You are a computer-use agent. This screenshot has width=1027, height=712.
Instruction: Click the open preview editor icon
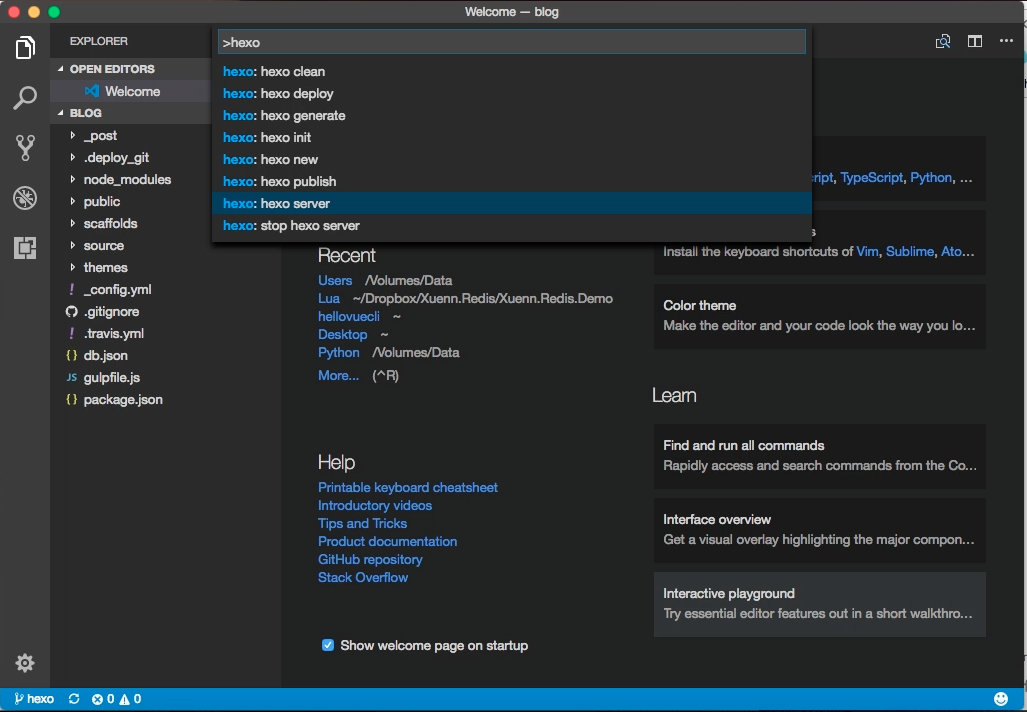(943, 41)
